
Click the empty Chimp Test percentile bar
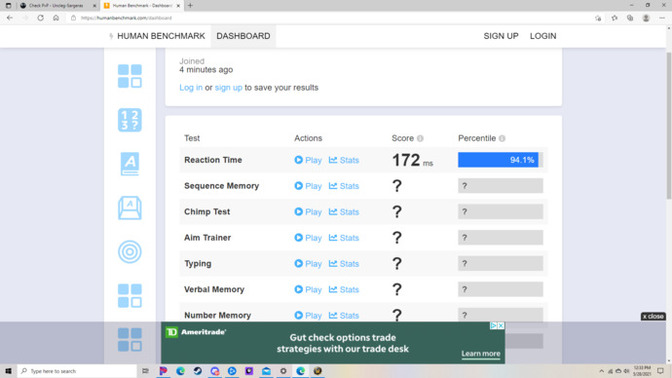tap(500, 212)
